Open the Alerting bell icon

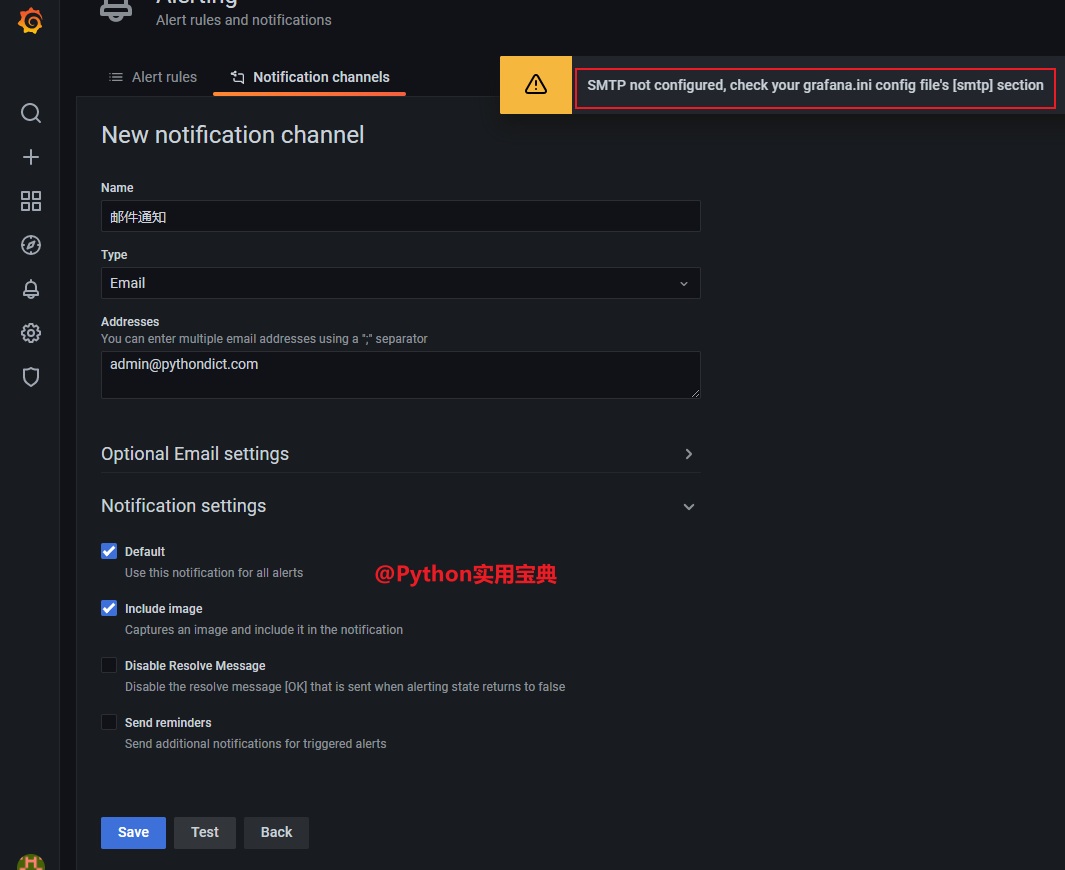tap(31, 289)
